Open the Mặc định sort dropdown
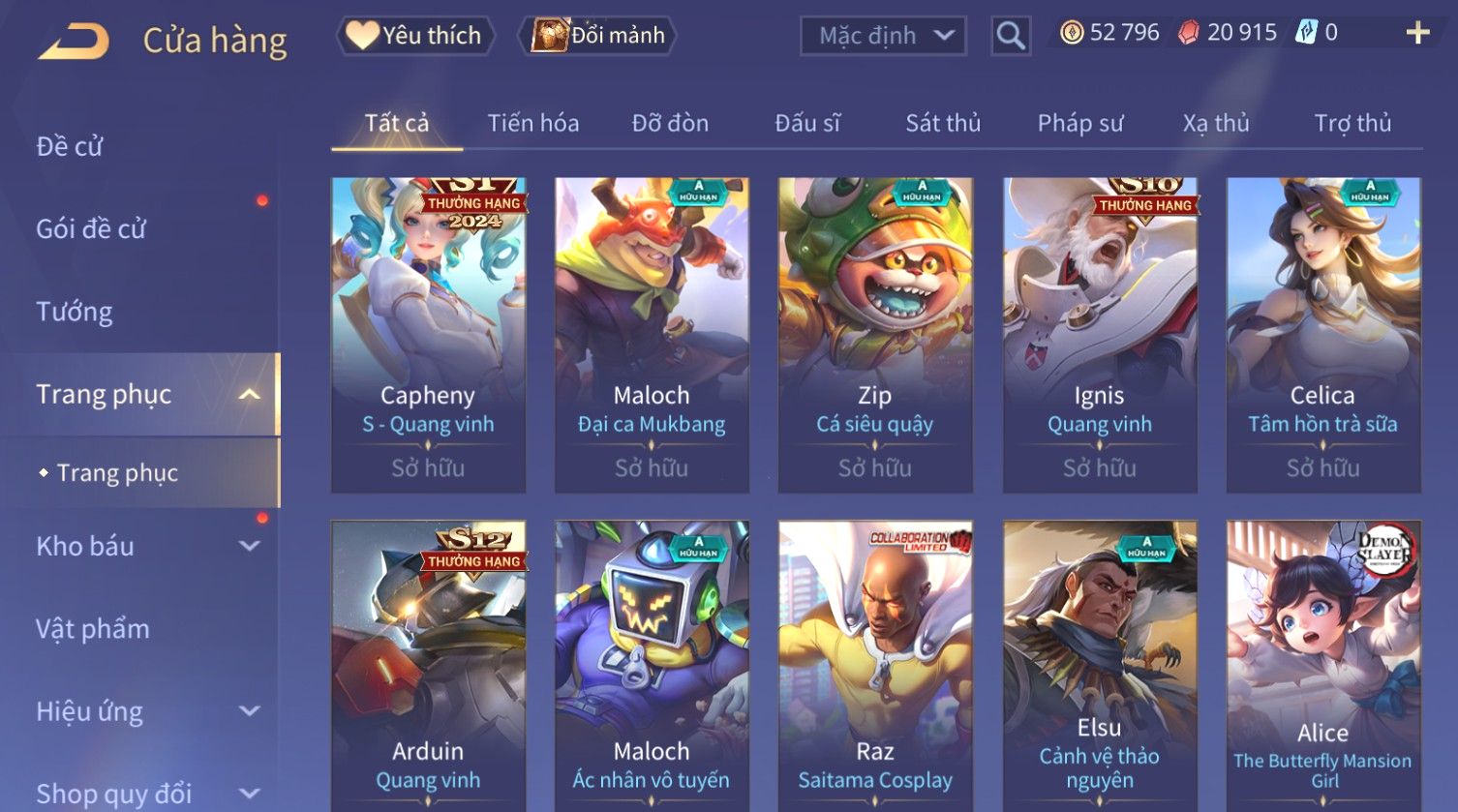Screen dimensions: 1458x812 pos(883,36)
